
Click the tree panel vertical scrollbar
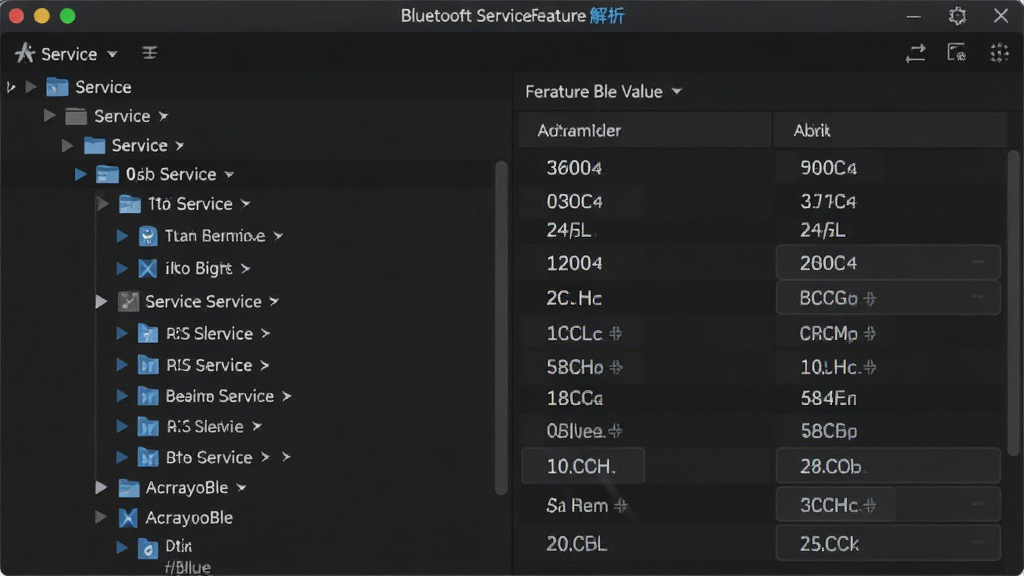[x=502, y=327]
